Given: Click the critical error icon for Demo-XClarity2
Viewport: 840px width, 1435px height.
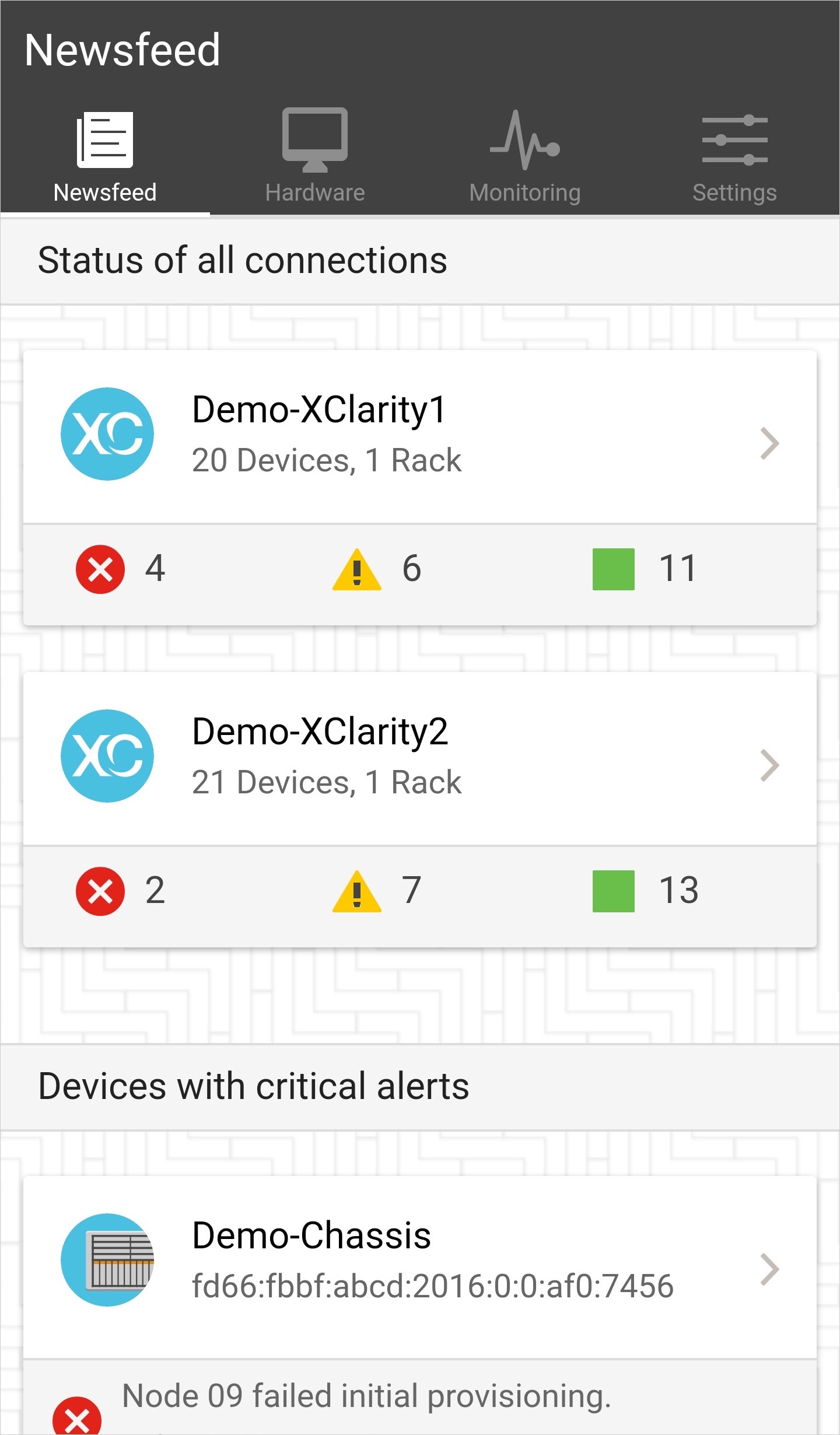Looking at the screenshot, I should [x=100, y=891].
